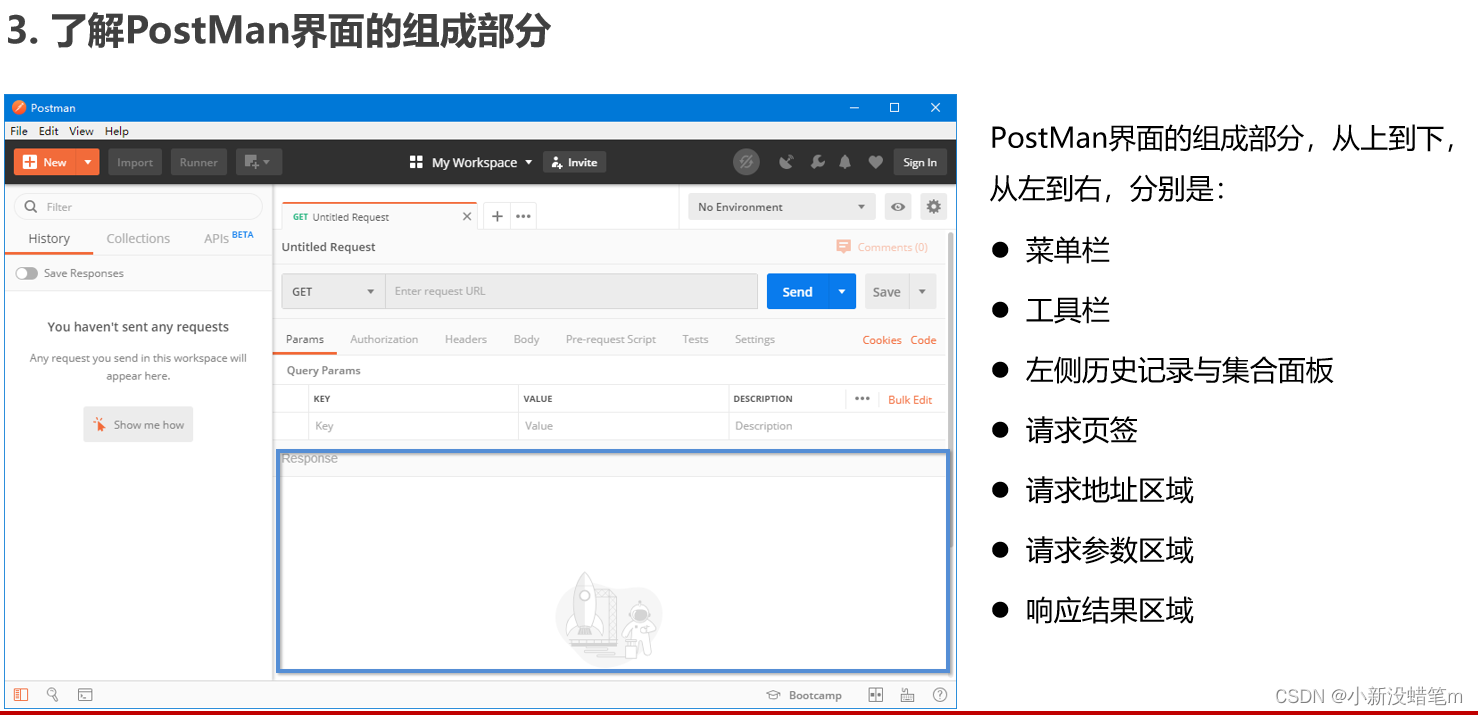Image resolution: width=1478 pixels, height=715 pixels.
Task: Click the Comments (0) link
Action: [882, 247]
